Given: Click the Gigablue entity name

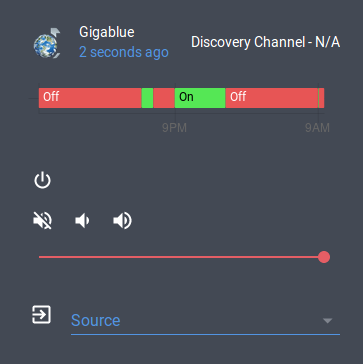Looking at the screenshot, I should coord(107,32).
